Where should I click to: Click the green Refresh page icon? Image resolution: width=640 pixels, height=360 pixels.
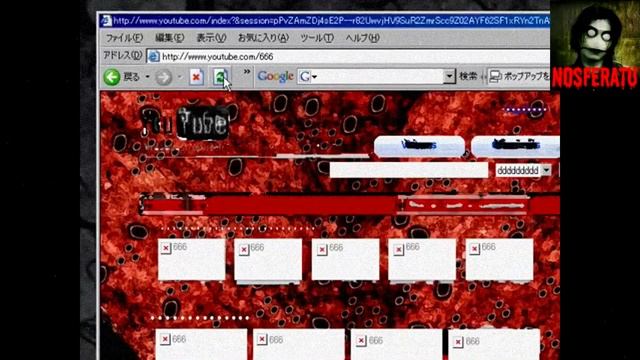click(x=220, y=77)
